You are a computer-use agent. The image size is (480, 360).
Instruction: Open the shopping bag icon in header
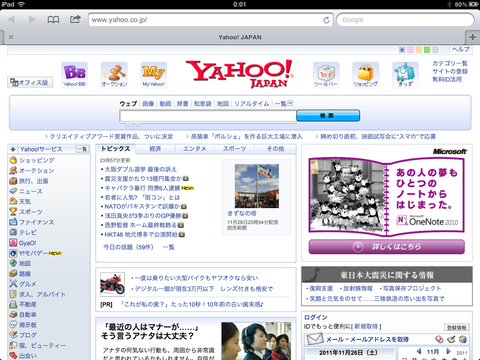(366, 75)
